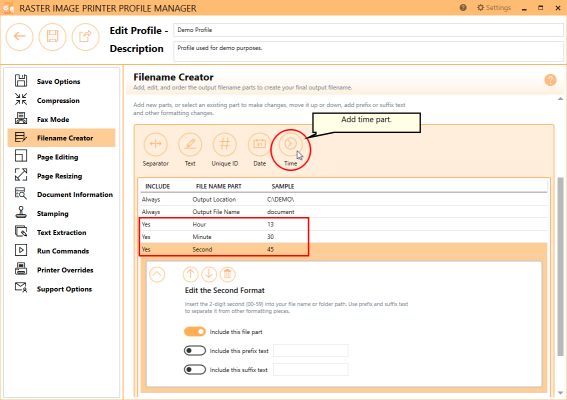This screenshot has height=400, width=567.
Task: Open Stamping section
Action: (x=61, y=213)
